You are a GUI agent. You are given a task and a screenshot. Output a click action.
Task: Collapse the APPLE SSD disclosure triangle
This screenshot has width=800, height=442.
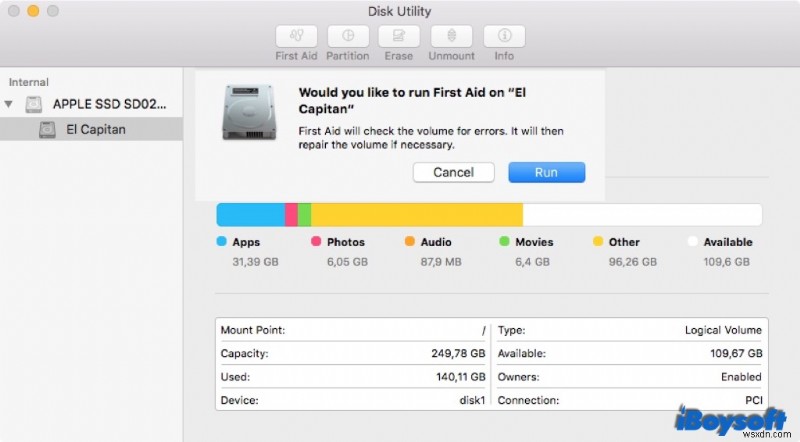click(9, 104)
